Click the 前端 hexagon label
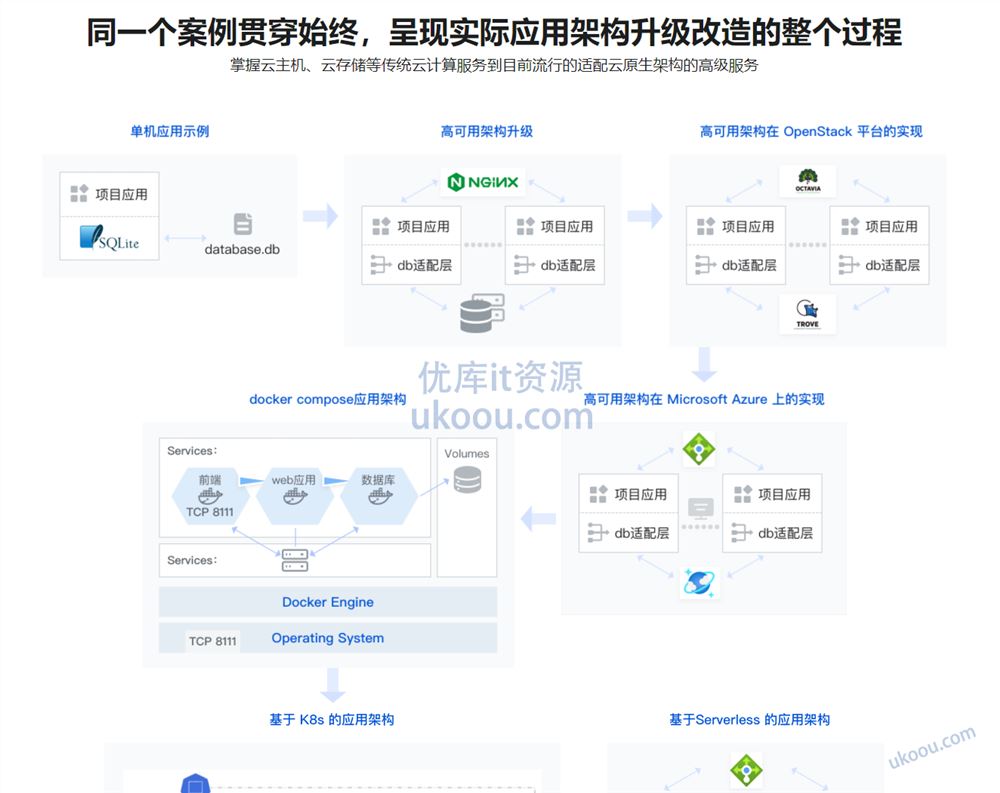1000x793 pixels. (210, 480)
